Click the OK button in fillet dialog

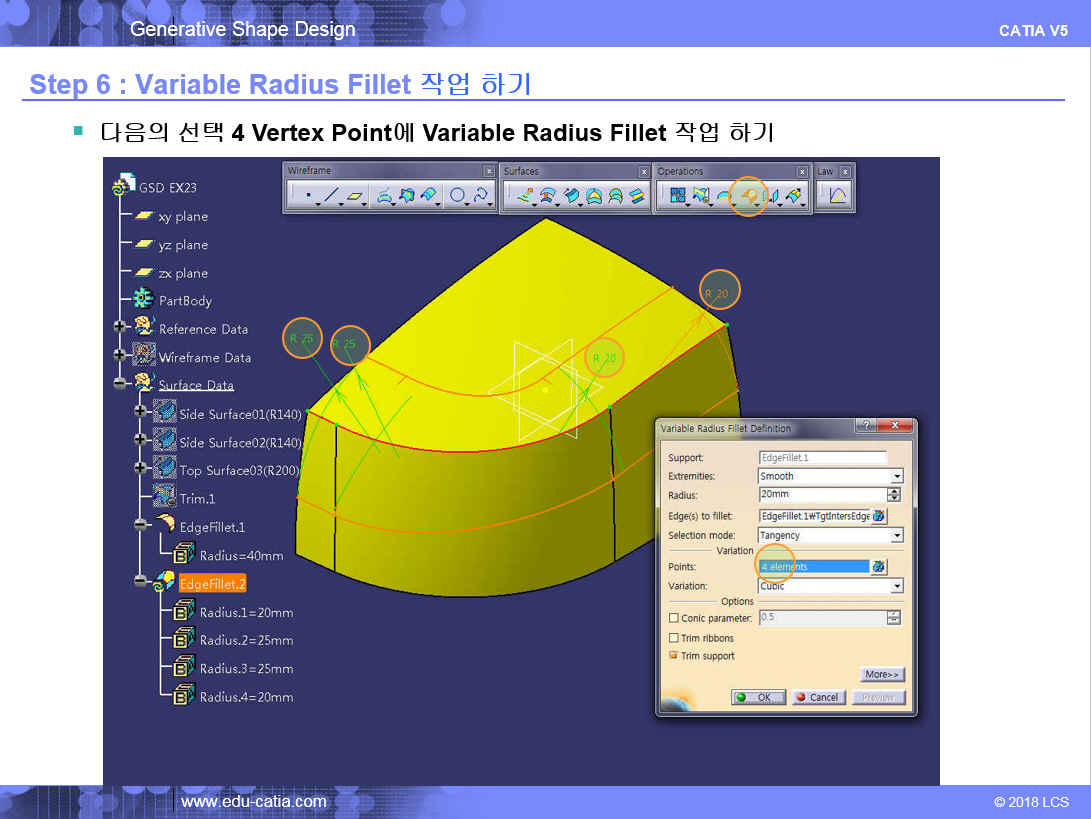pos(758,697)
